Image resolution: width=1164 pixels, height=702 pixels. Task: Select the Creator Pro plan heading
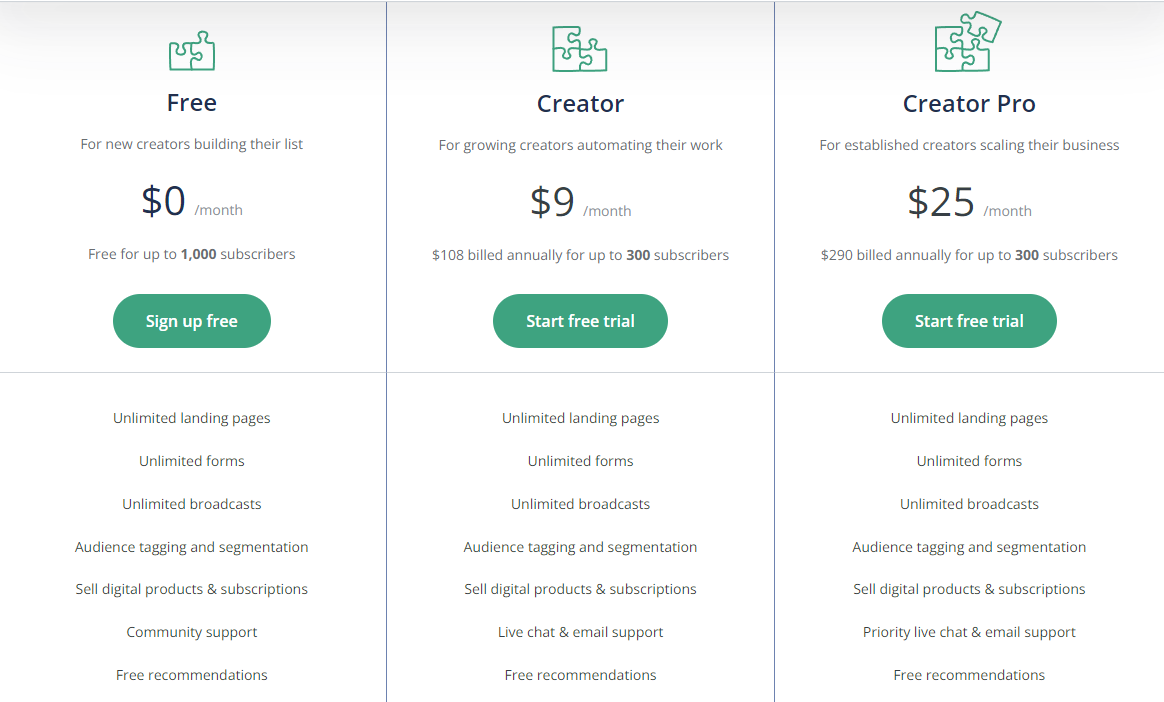click(x=969, y=103)
